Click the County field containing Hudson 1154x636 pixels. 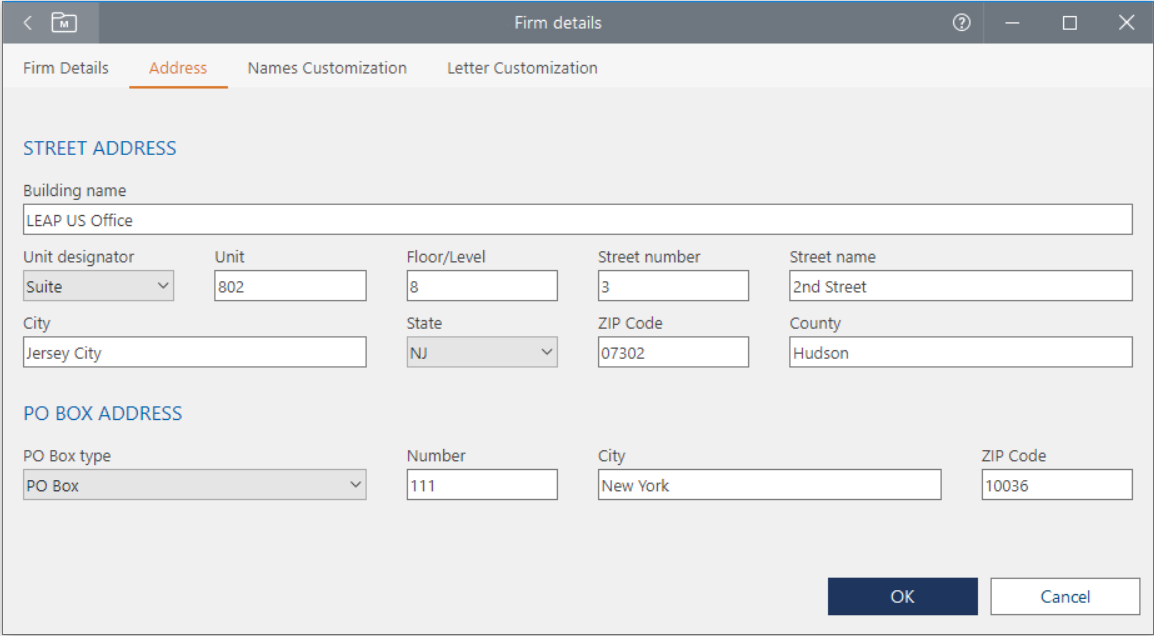tap(960, 352)
